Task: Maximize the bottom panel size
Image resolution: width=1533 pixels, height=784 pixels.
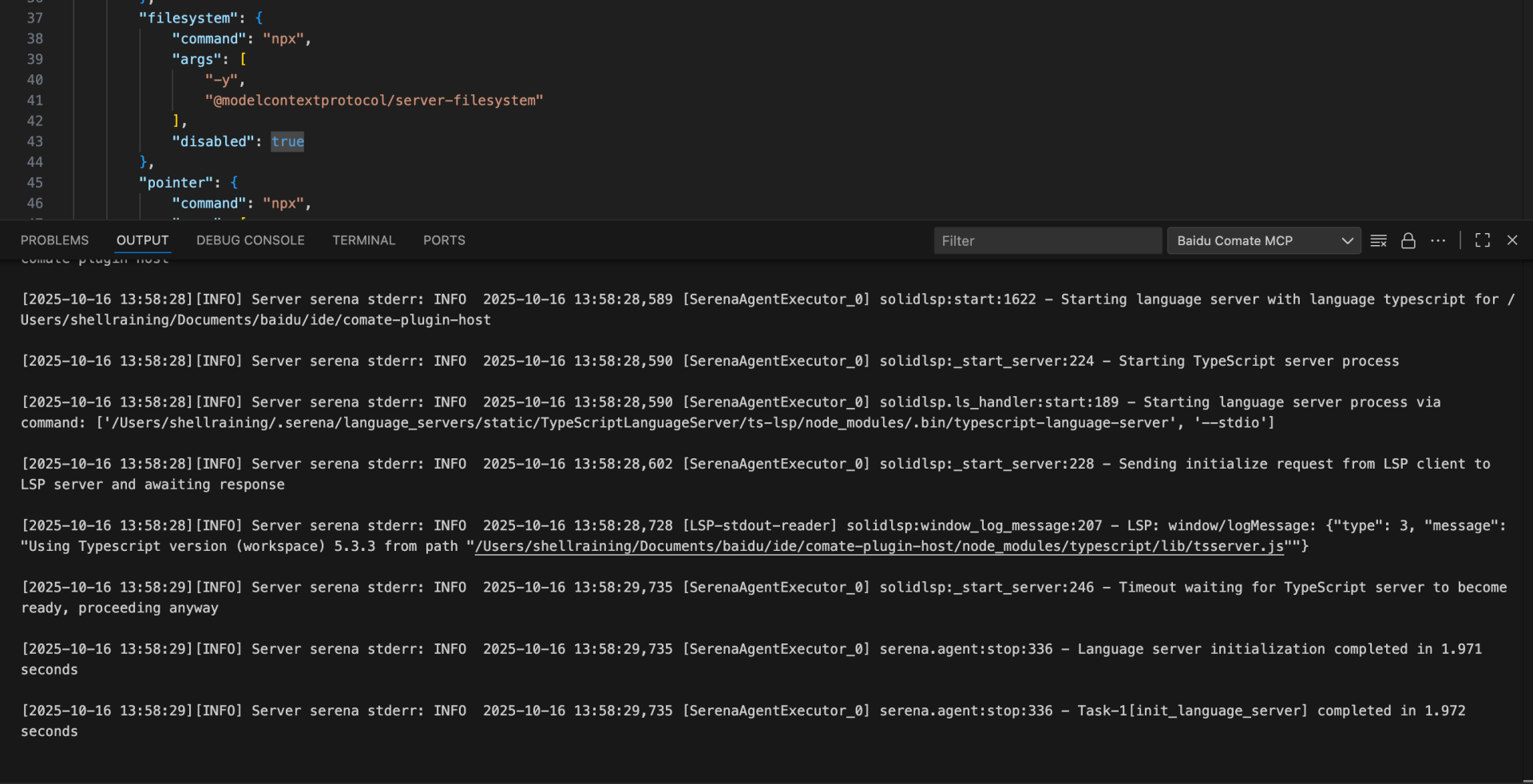Action: pyautogui.click(x=1483, y=241)
